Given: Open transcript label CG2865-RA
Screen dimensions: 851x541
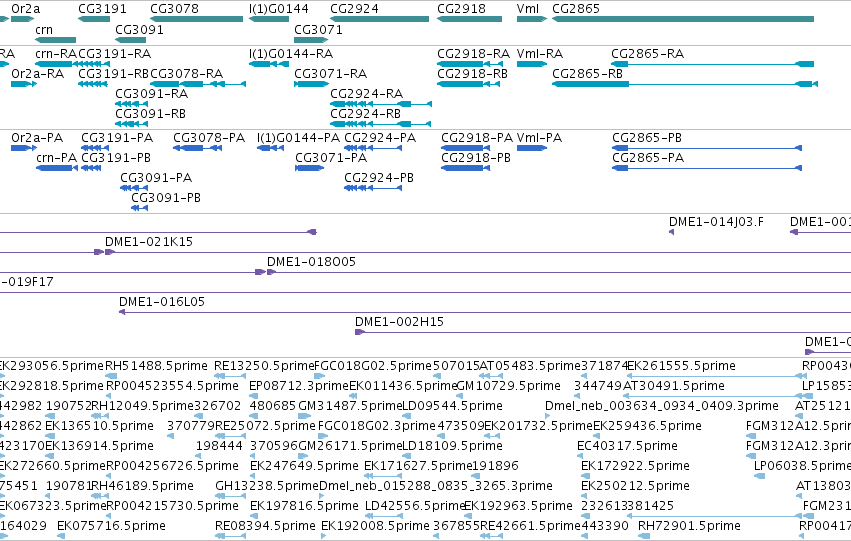Looking at the screenshot, I should [x=647, y=54].
